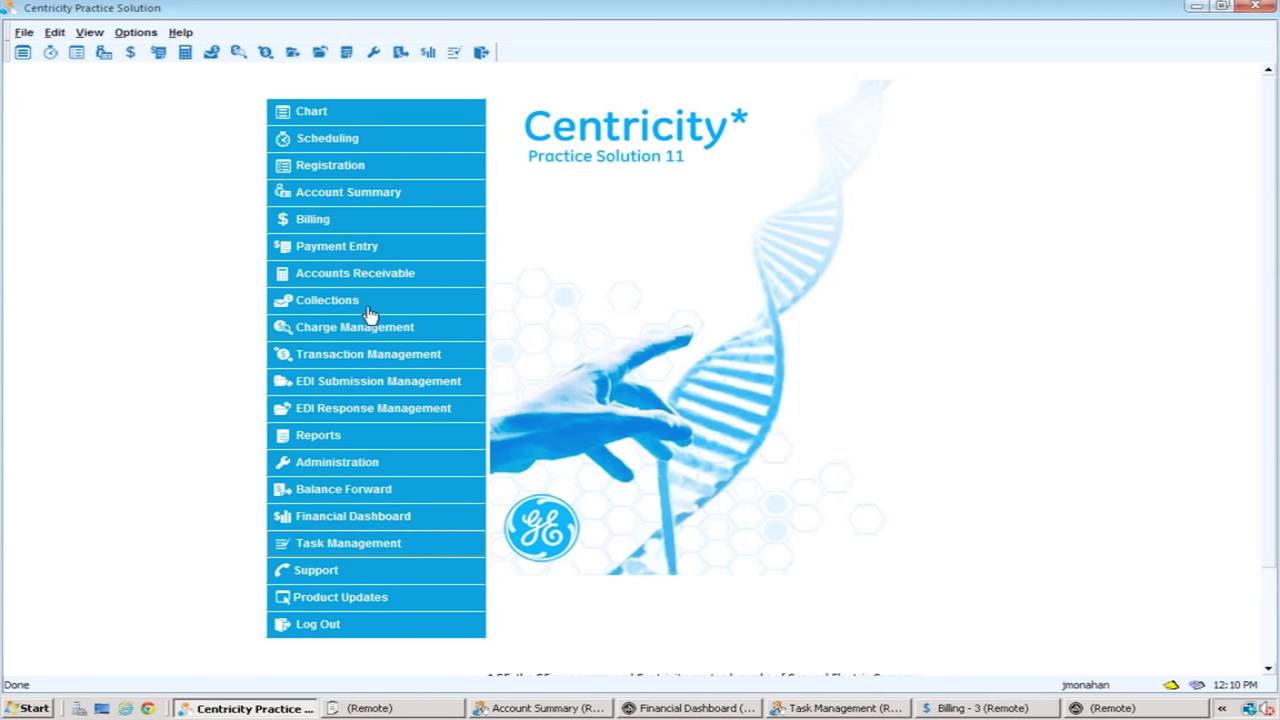Click the Support navigation button
1280x720 pixels.
(x=376, y=570)
